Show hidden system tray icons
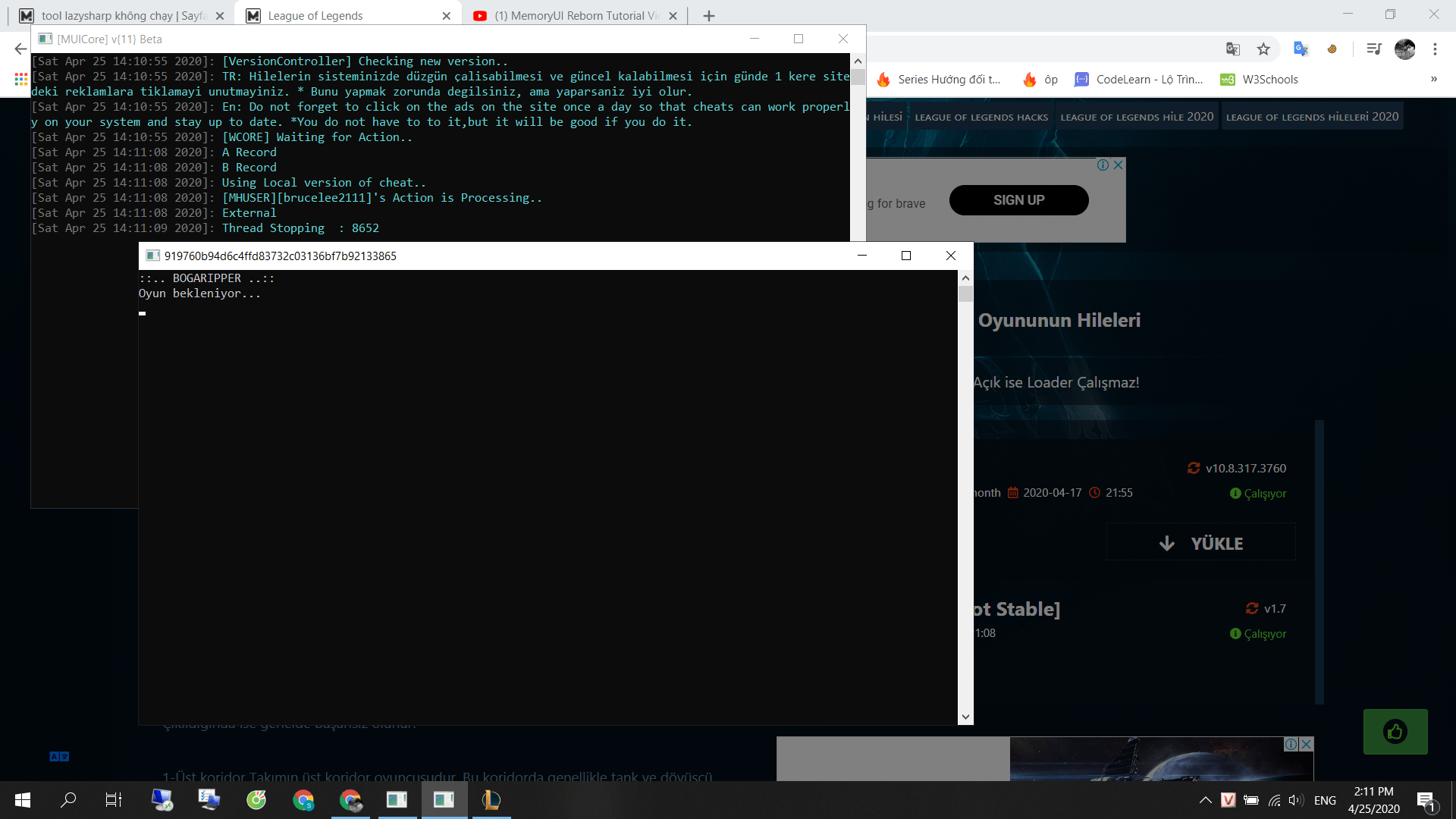Image resolution: width=1456 pixels, height=819 pixels. [x=1205, y=800]
